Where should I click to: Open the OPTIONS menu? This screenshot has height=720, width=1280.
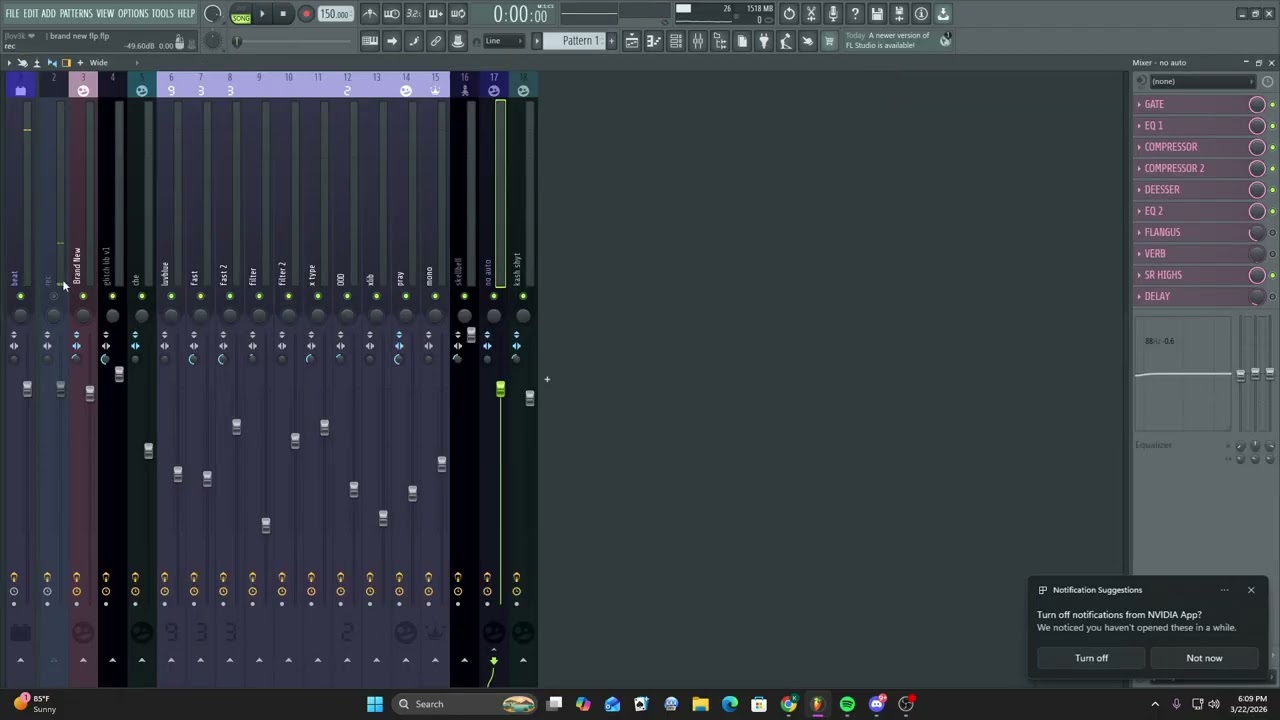click(133, 14)
